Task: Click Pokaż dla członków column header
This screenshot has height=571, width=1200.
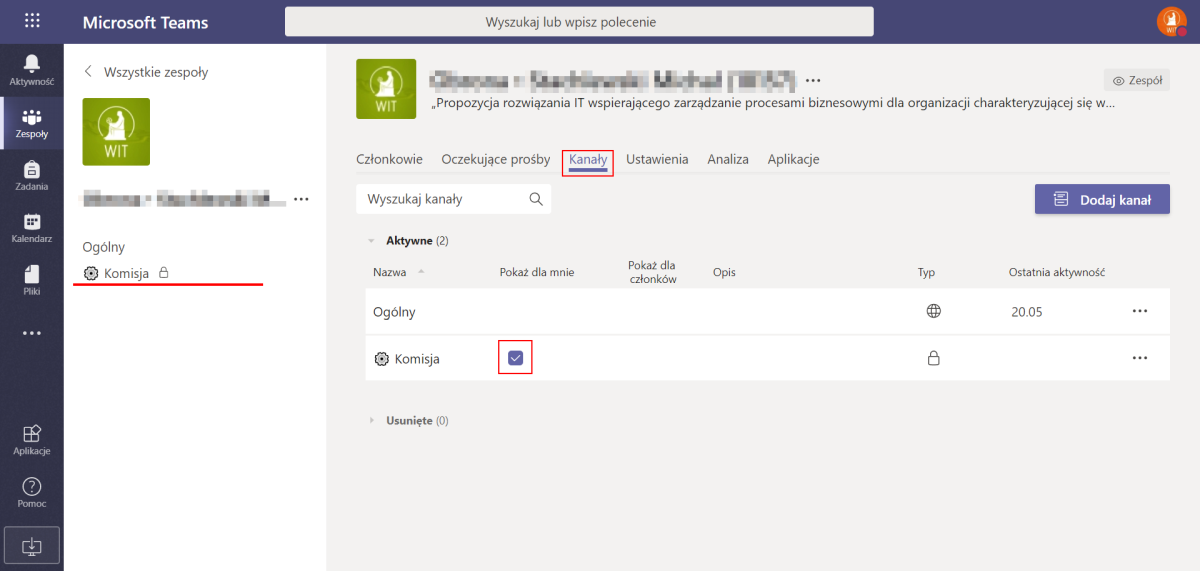Action: (x=652, y=272)
